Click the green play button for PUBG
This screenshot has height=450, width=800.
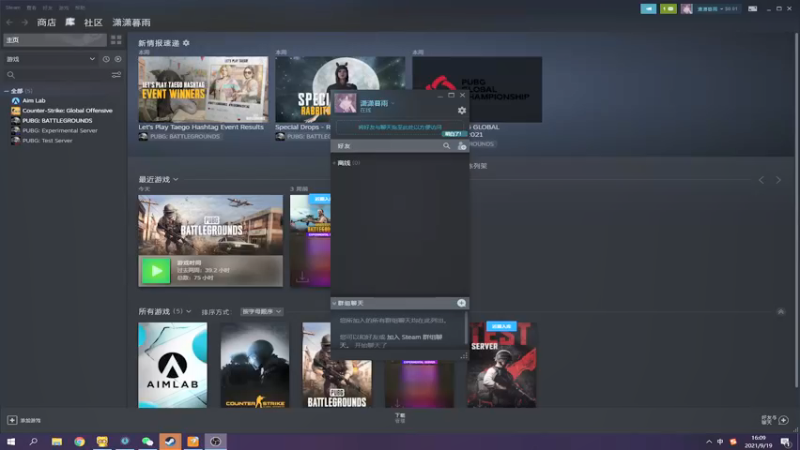coord(156,271)
